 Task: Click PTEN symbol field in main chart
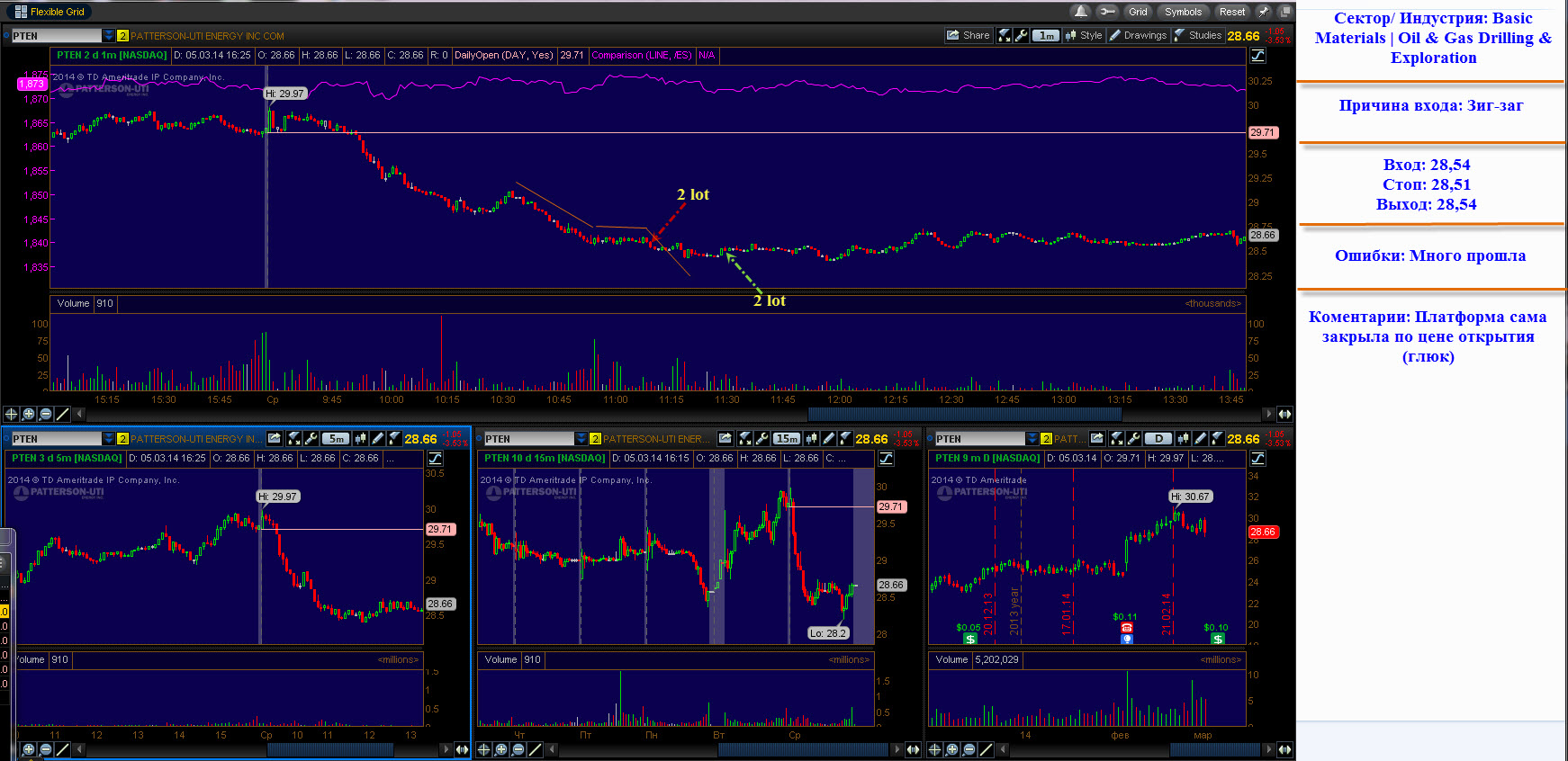click(56, 36)
